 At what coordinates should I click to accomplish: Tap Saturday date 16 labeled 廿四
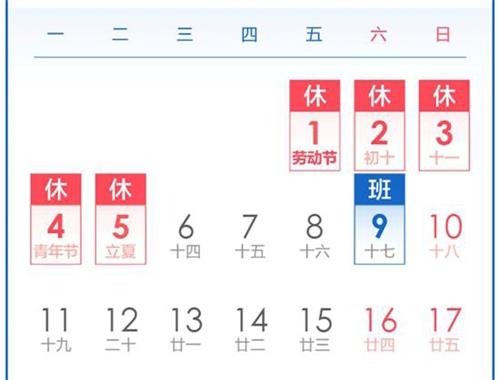pos(380,329)
